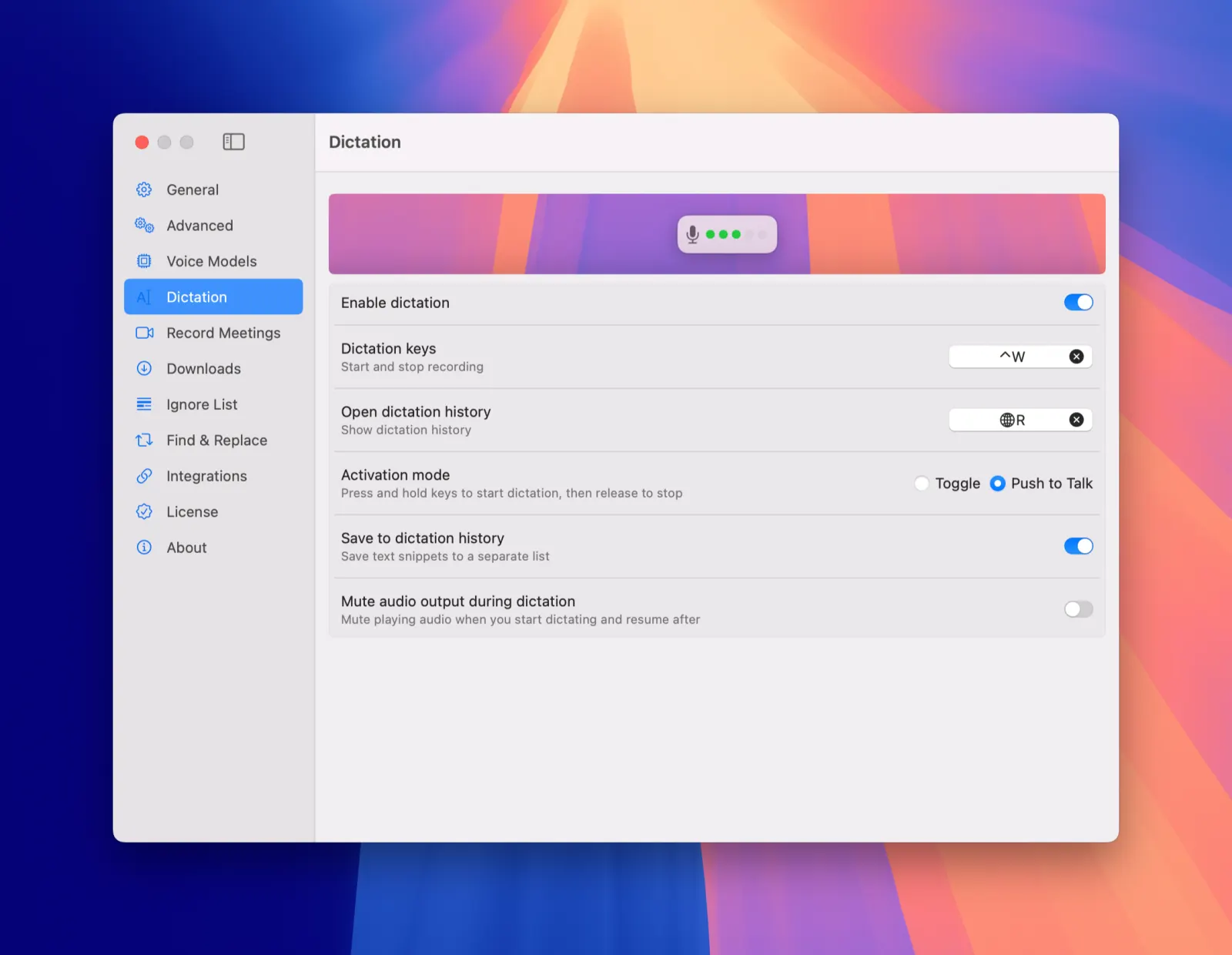Image resolution: width=1232 pixels, height=955 pixels.
Task: Clear the Open dictation history shortcut
Action: point(1076,420)
